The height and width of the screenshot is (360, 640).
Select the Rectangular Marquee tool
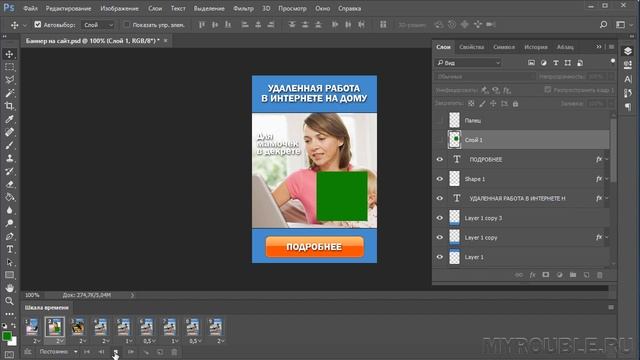point(9,67)
